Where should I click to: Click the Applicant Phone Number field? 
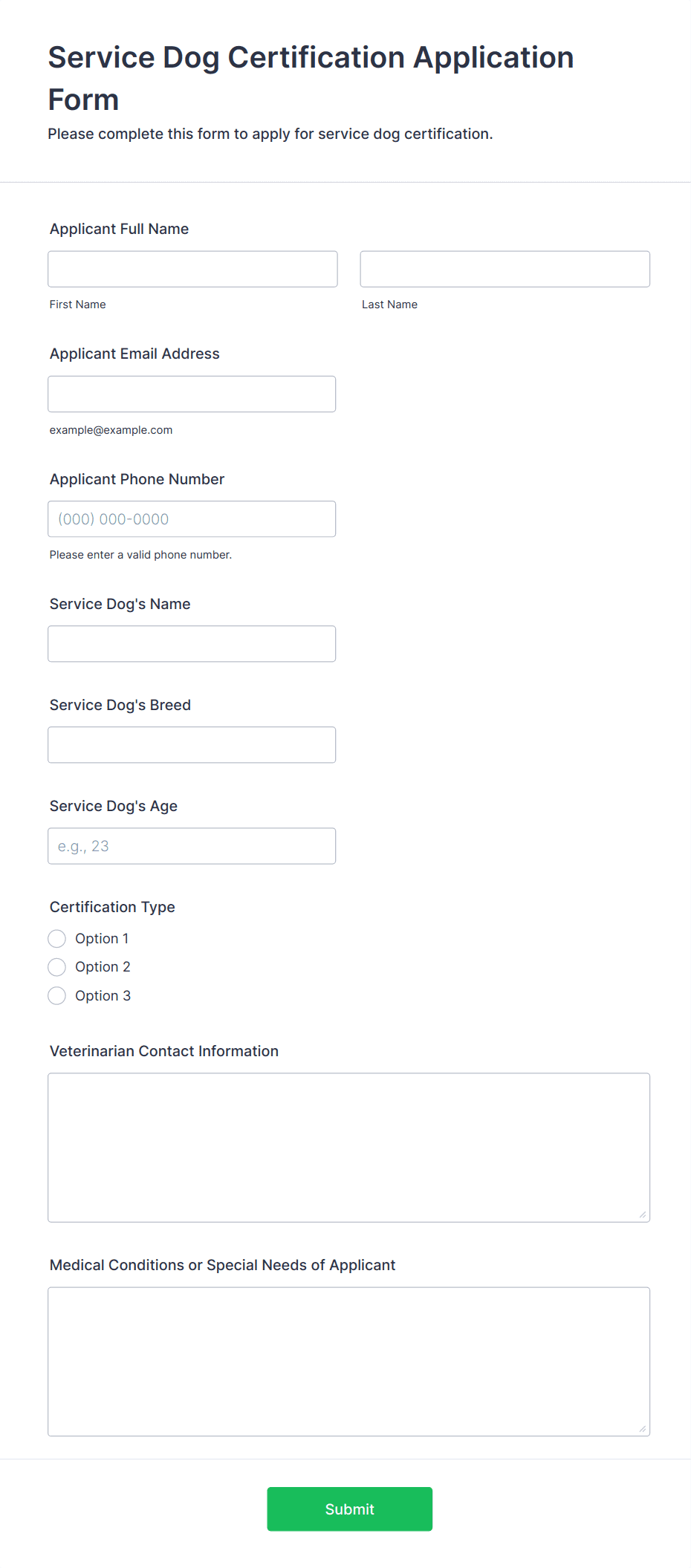(192, 519)
